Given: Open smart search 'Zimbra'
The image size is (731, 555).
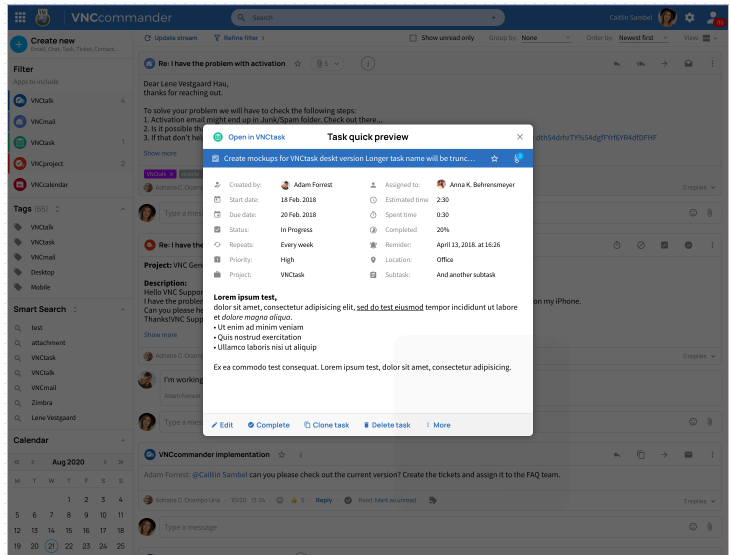Looking at the screenshot, I should click(42, 402).
